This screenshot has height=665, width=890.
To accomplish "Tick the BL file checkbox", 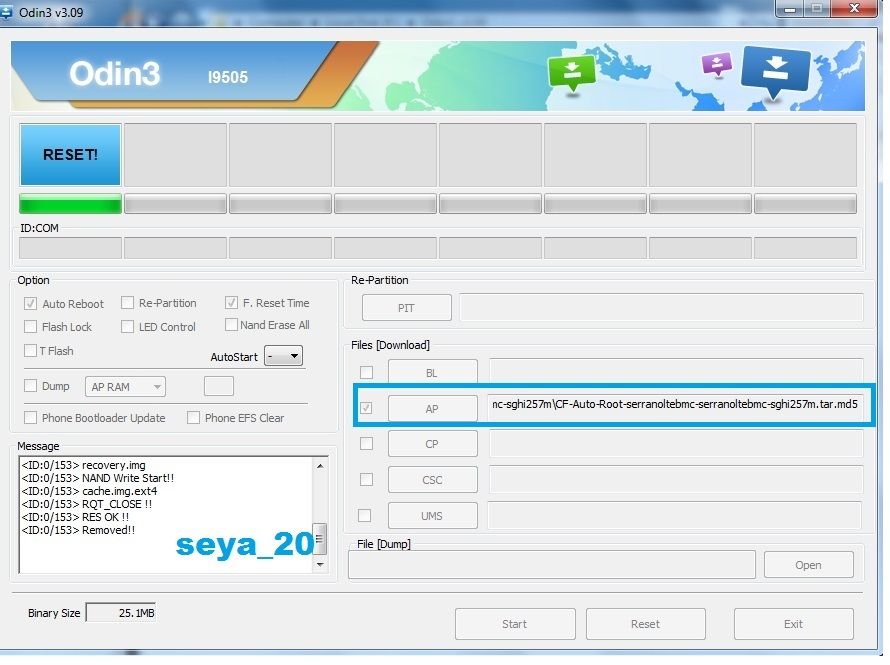I will [x=366, y=372].
